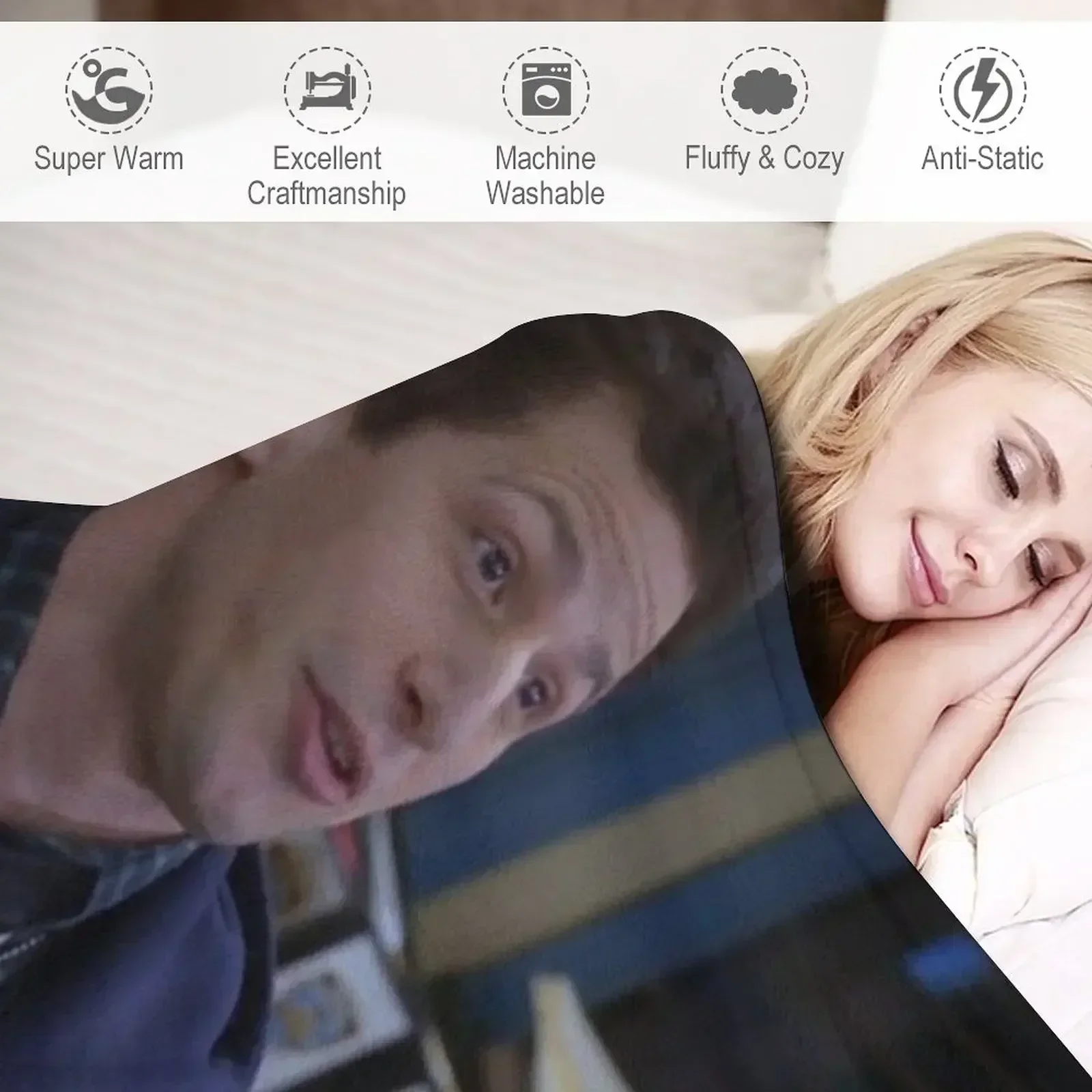Click the sewing machine craftsmanship icon
Viewport: 1092px width, 1092px height.
click(x=328, y=89)
